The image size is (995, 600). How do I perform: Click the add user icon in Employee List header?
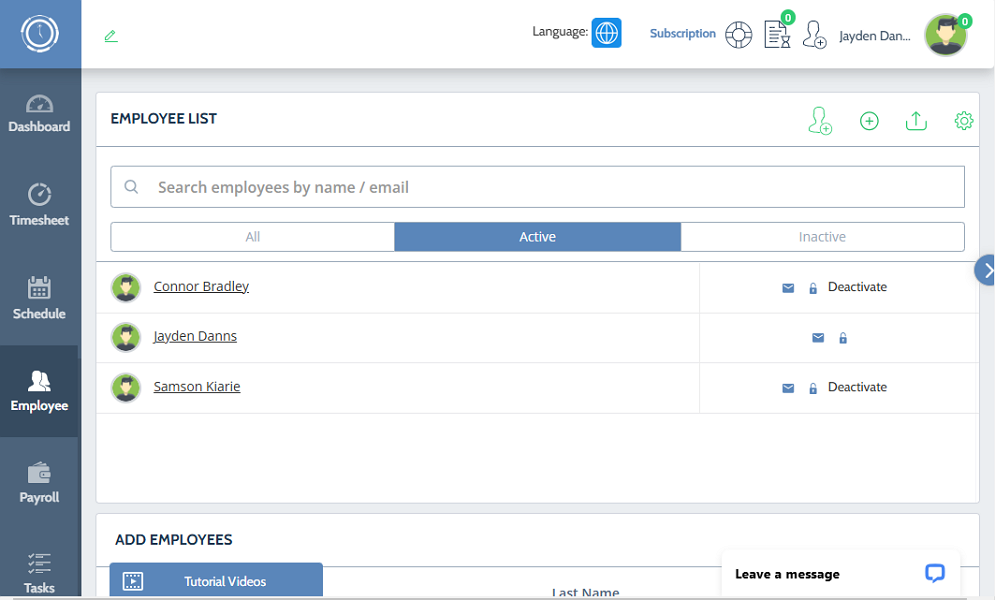point(820,121)
